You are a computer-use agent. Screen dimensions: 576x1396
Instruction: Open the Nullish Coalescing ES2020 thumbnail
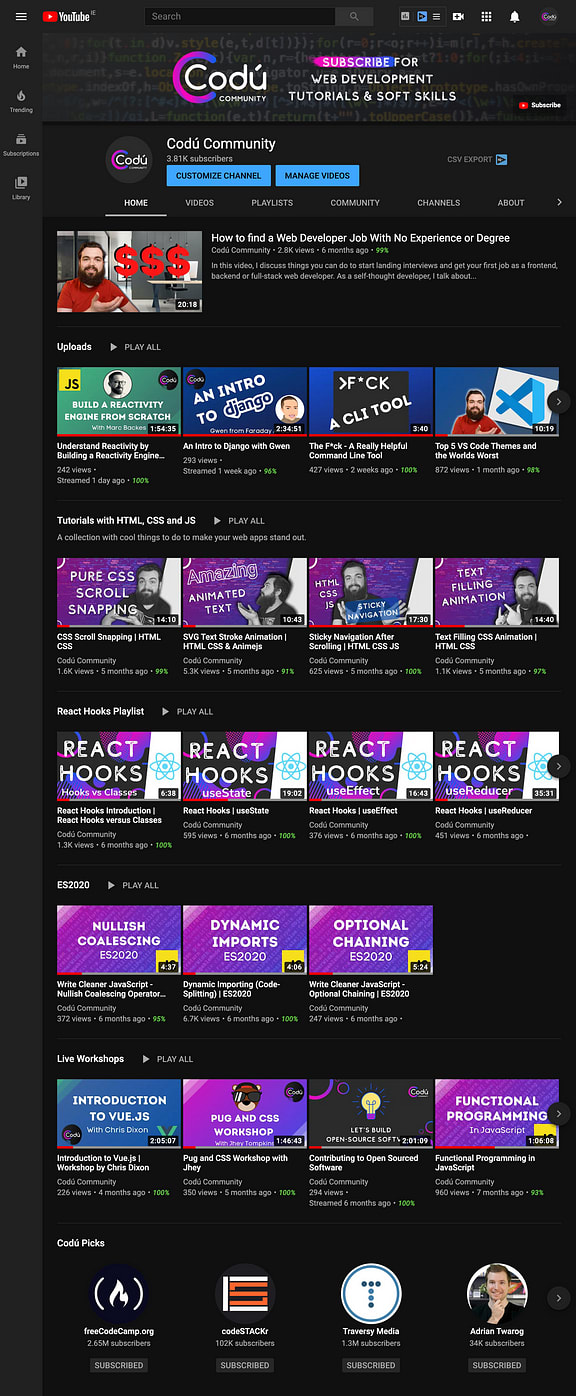pyautogui.click(x=119, y=940)
